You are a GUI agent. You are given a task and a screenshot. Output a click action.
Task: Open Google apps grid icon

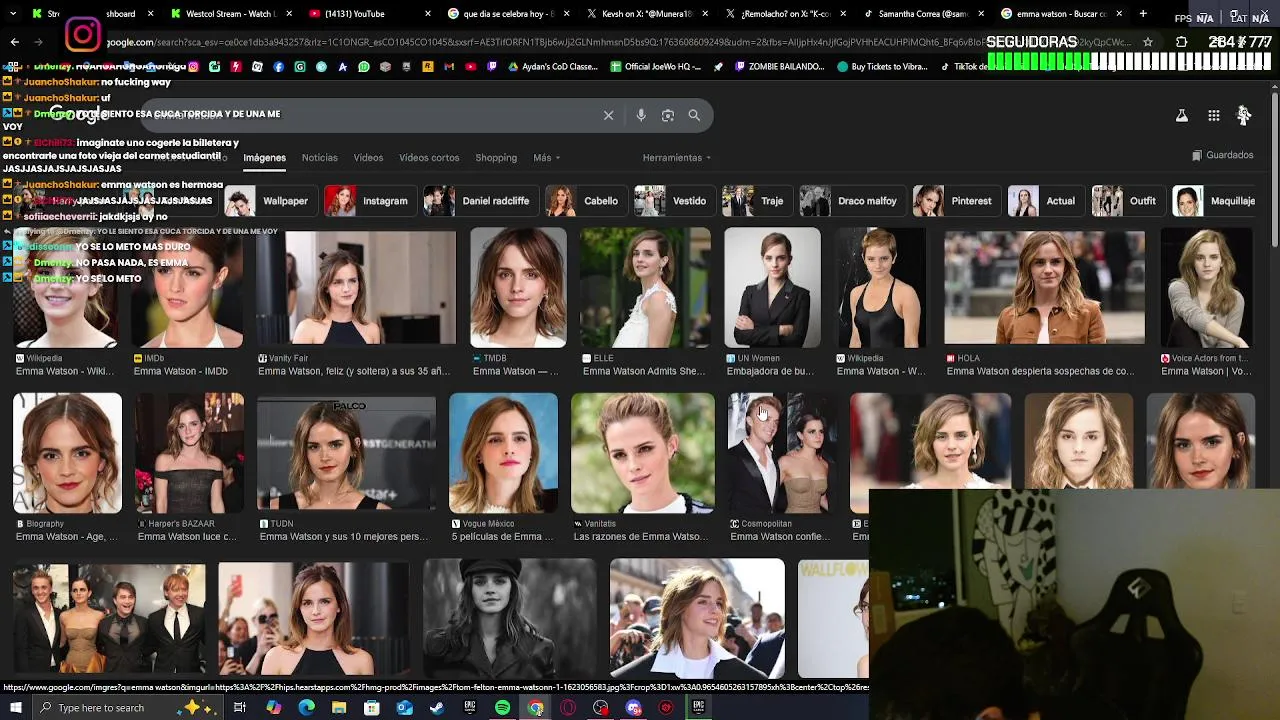pyautogui.click(x=1213, y=116)
